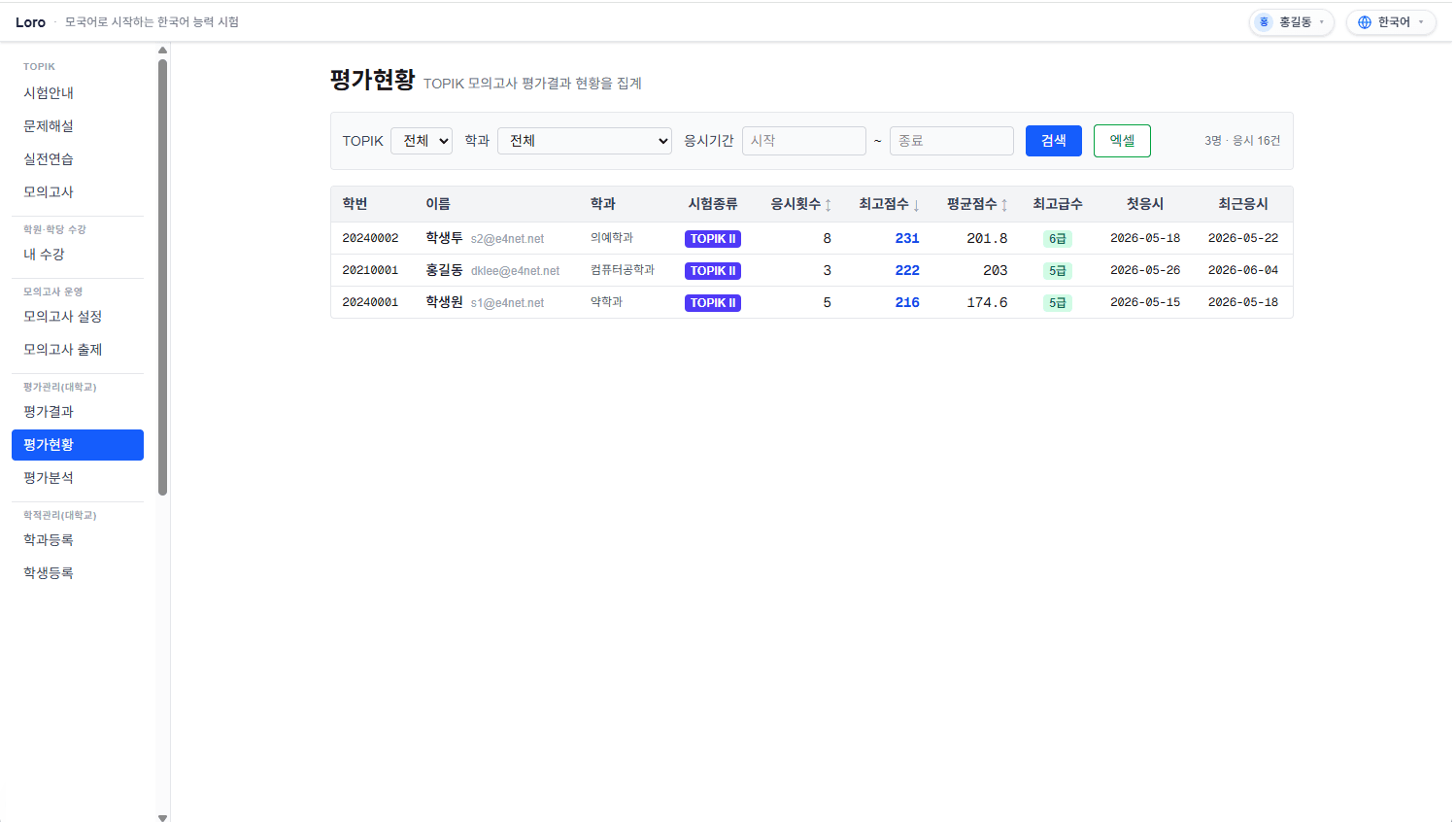Image resolution: width=1456 pixels, height=822 pixels.
Task: Click the globe language icon
Action: coord(1365,22)
